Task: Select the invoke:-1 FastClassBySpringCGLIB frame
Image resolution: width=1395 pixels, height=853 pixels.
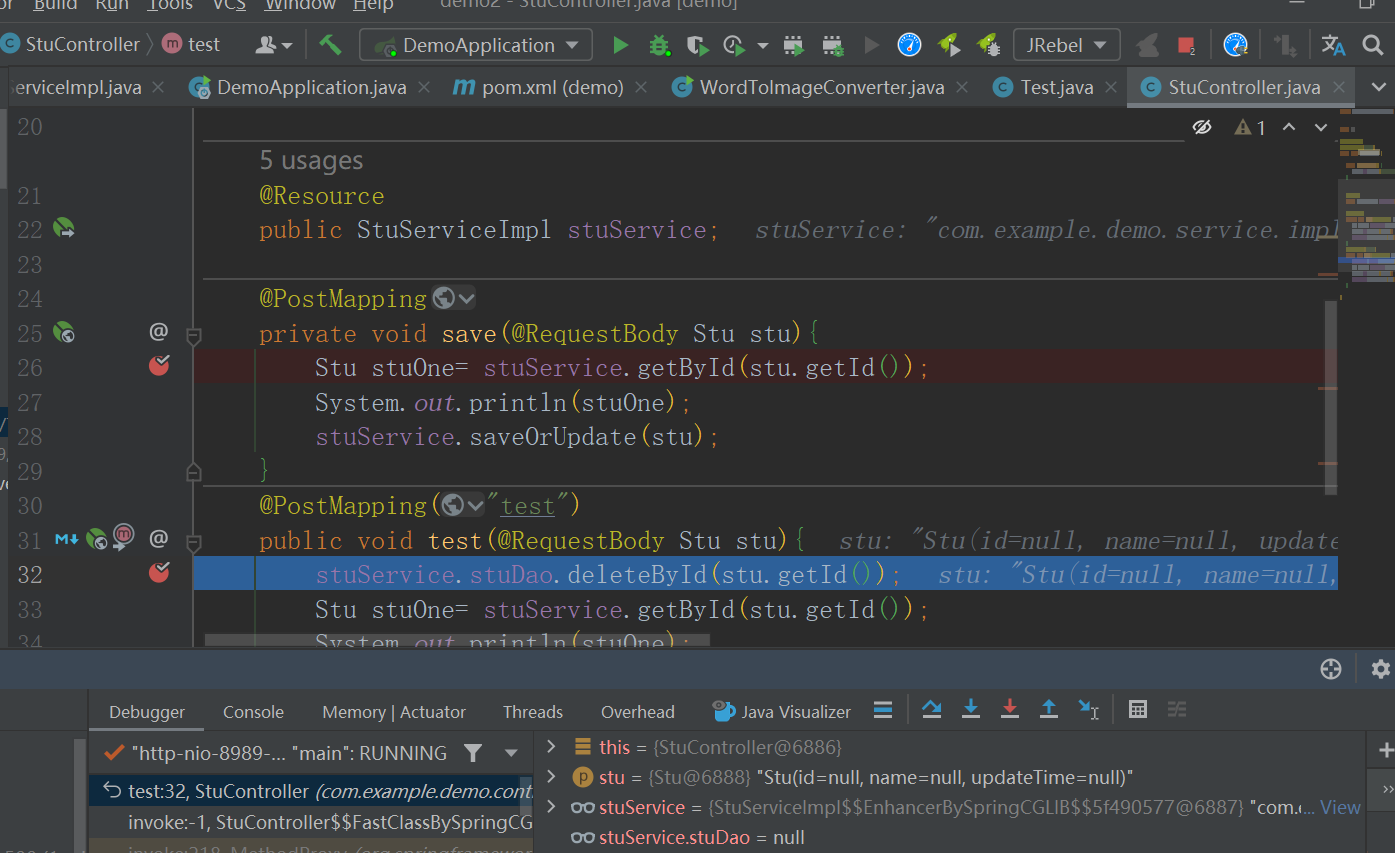Action: click(310, 822)
